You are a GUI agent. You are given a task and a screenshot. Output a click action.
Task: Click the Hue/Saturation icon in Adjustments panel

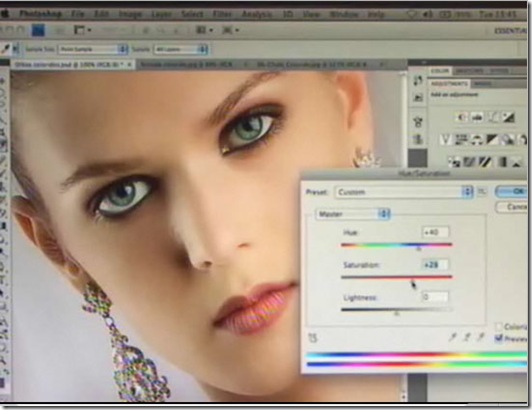pos(461,139)
